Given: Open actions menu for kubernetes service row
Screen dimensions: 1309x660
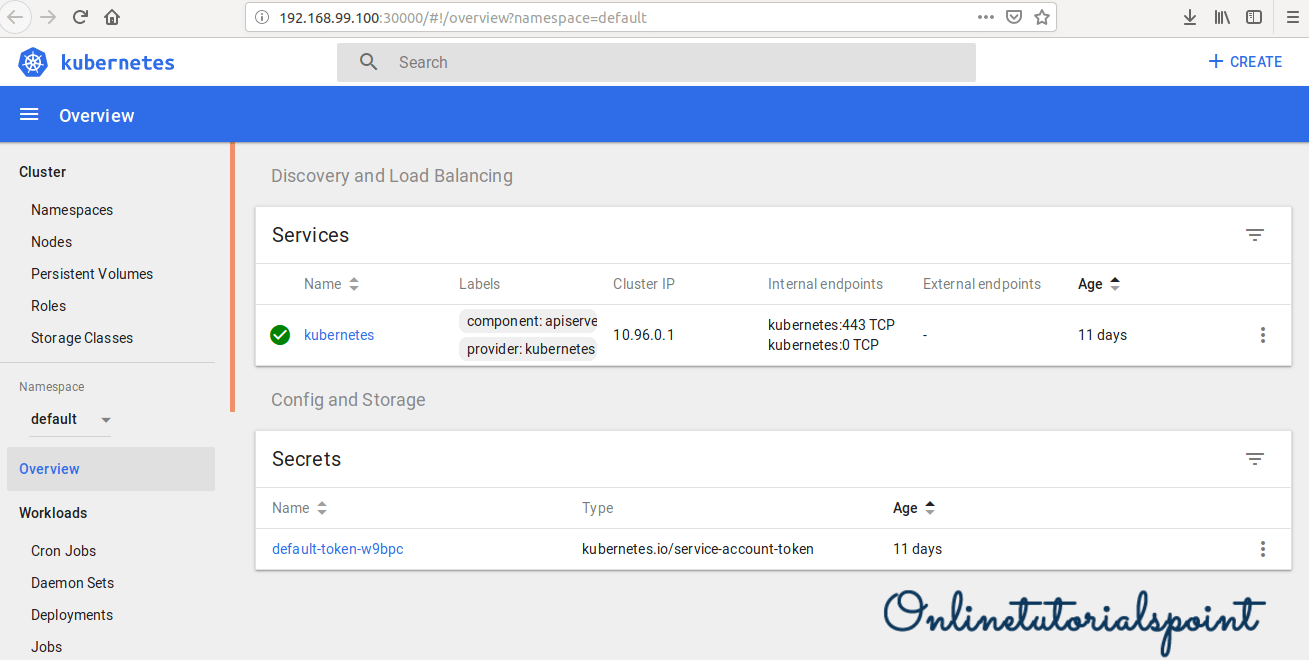Looking at the screenshot, I should coord(1263,335).
